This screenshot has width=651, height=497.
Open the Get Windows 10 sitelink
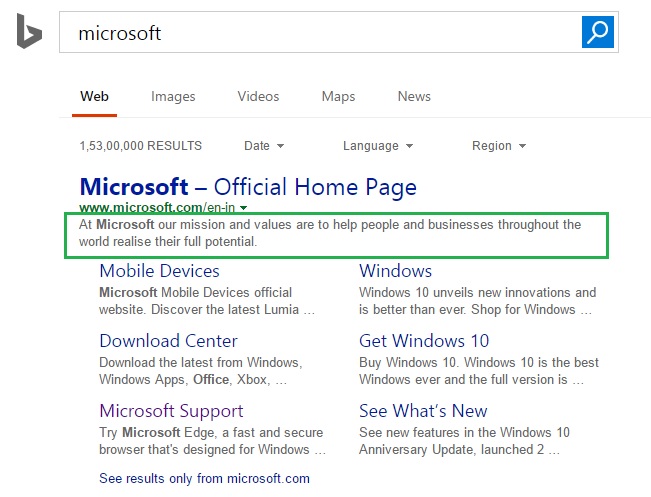tap(424, 341)
